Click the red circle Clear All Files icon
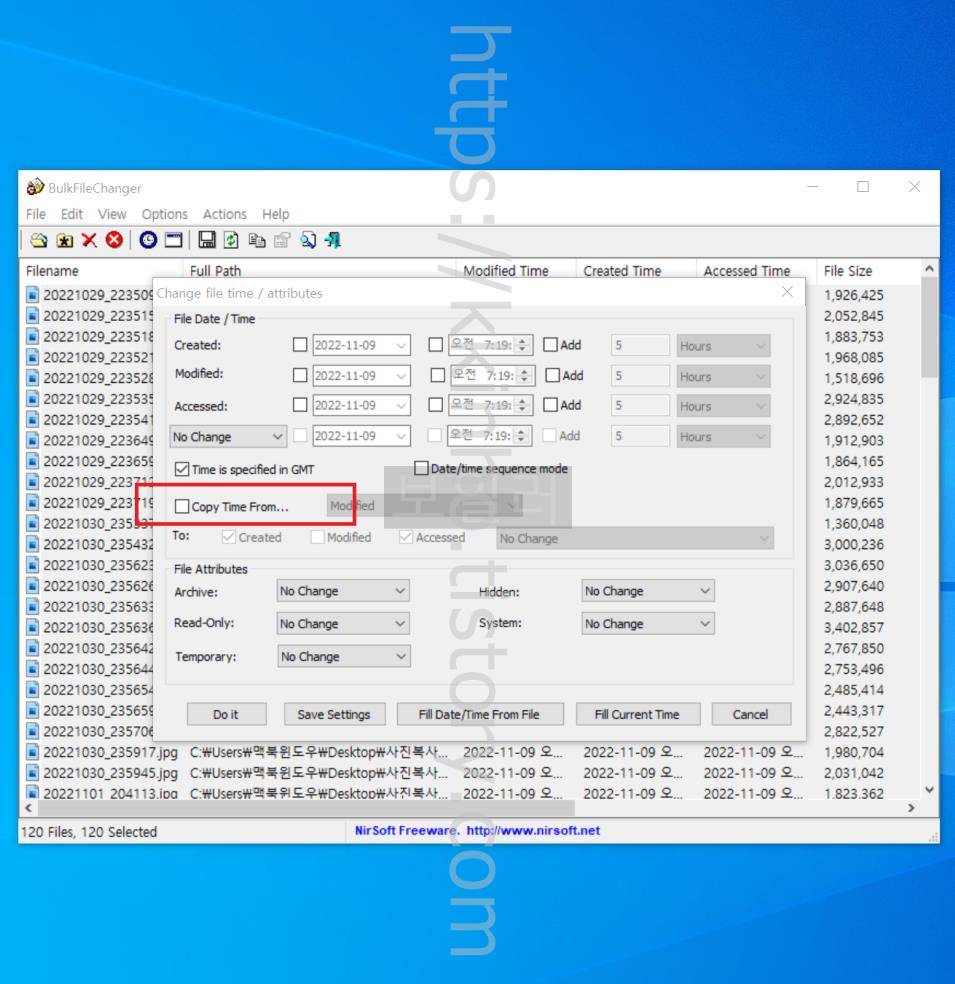Image resolution: width=955 pixels, height=984 pixels. [x=114, y=240]
